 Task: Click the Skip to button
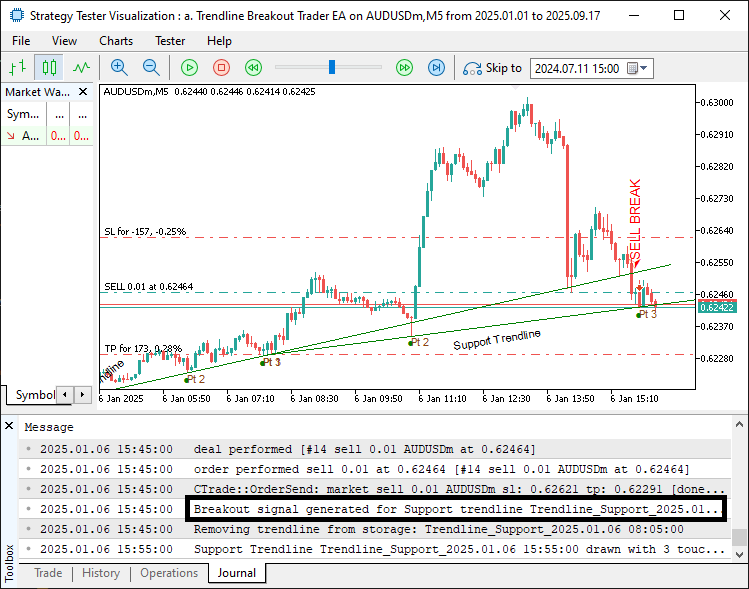pos(492,68)
